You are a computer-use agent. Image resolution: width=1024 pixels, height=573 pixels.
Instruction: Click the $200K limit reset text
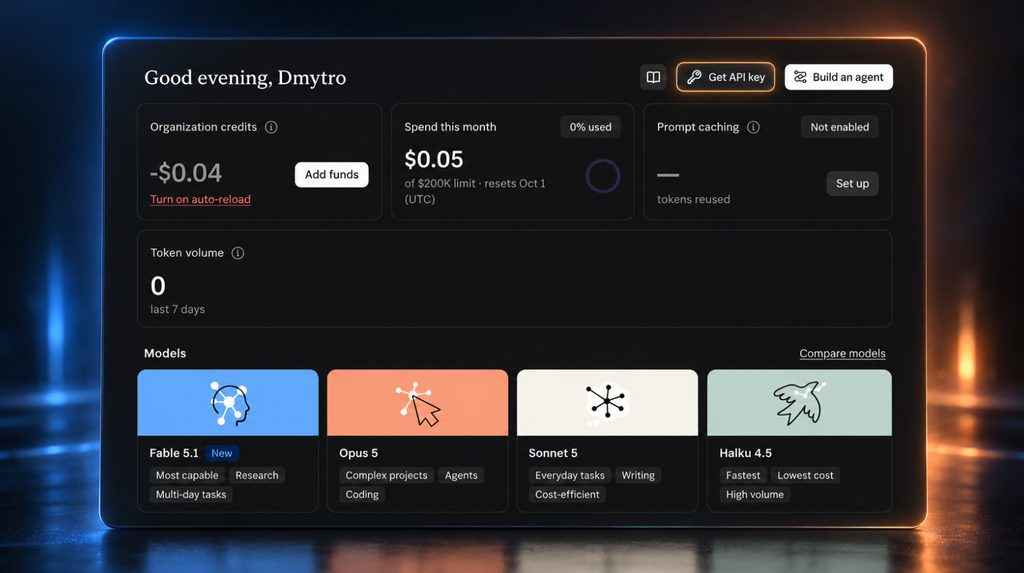pos(475,191)
